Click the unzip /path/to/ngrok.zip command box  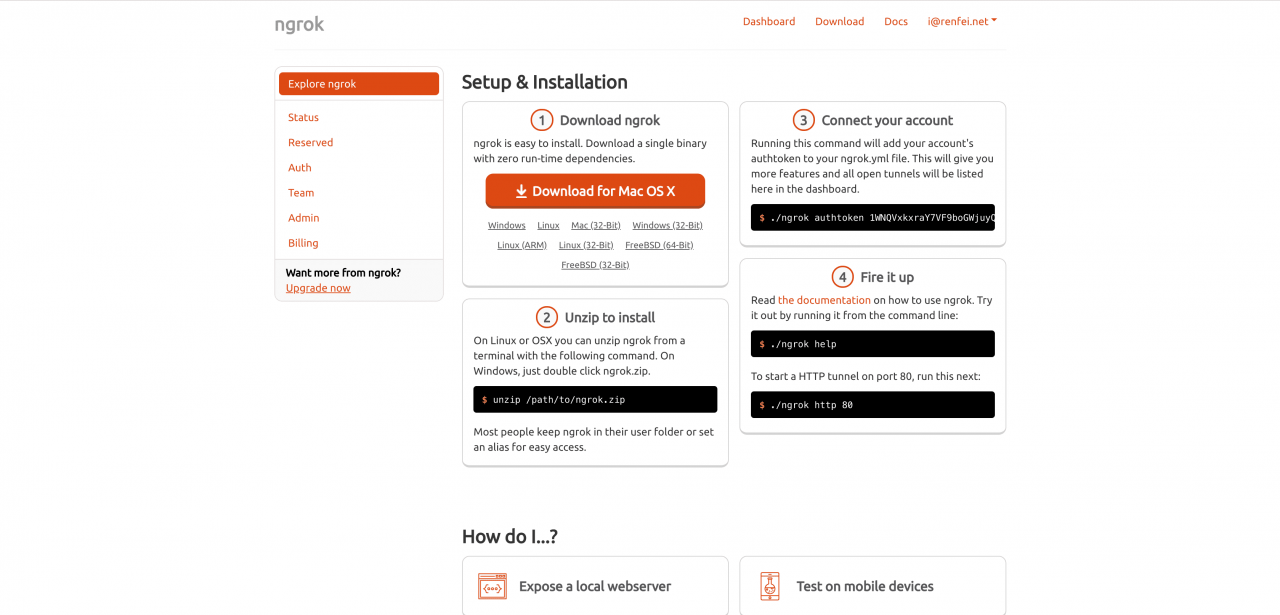pos(595,399)
